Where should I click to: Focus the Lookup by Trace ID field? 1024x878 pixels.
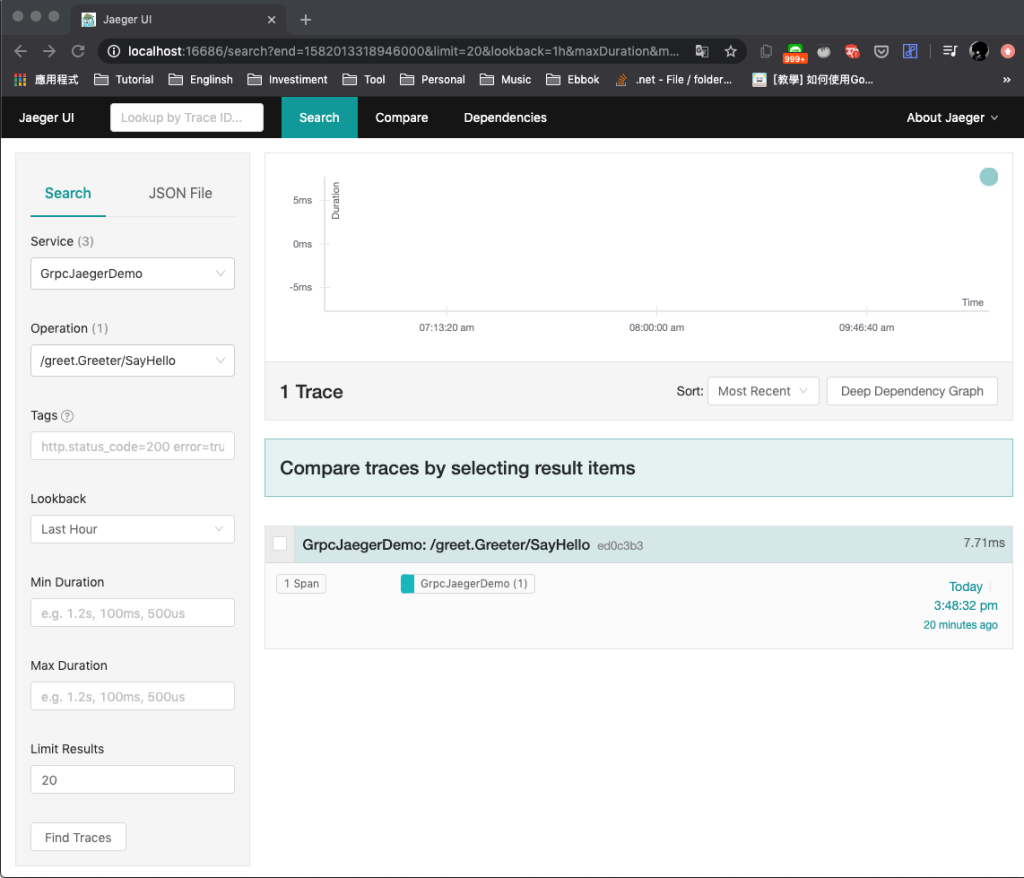coord(187,118)
